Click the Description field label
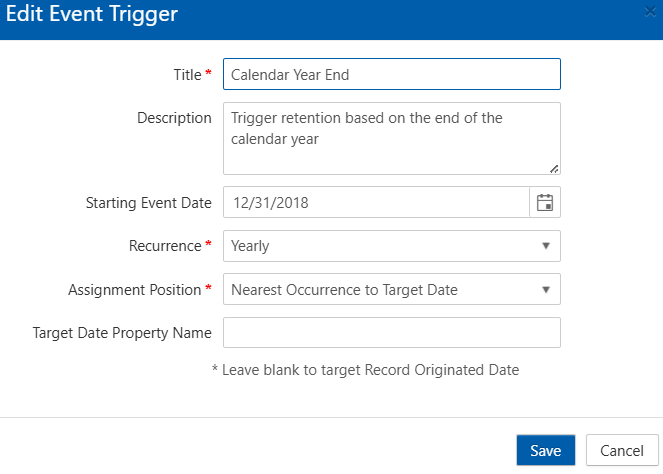663x474 pixels. (174, 118)
